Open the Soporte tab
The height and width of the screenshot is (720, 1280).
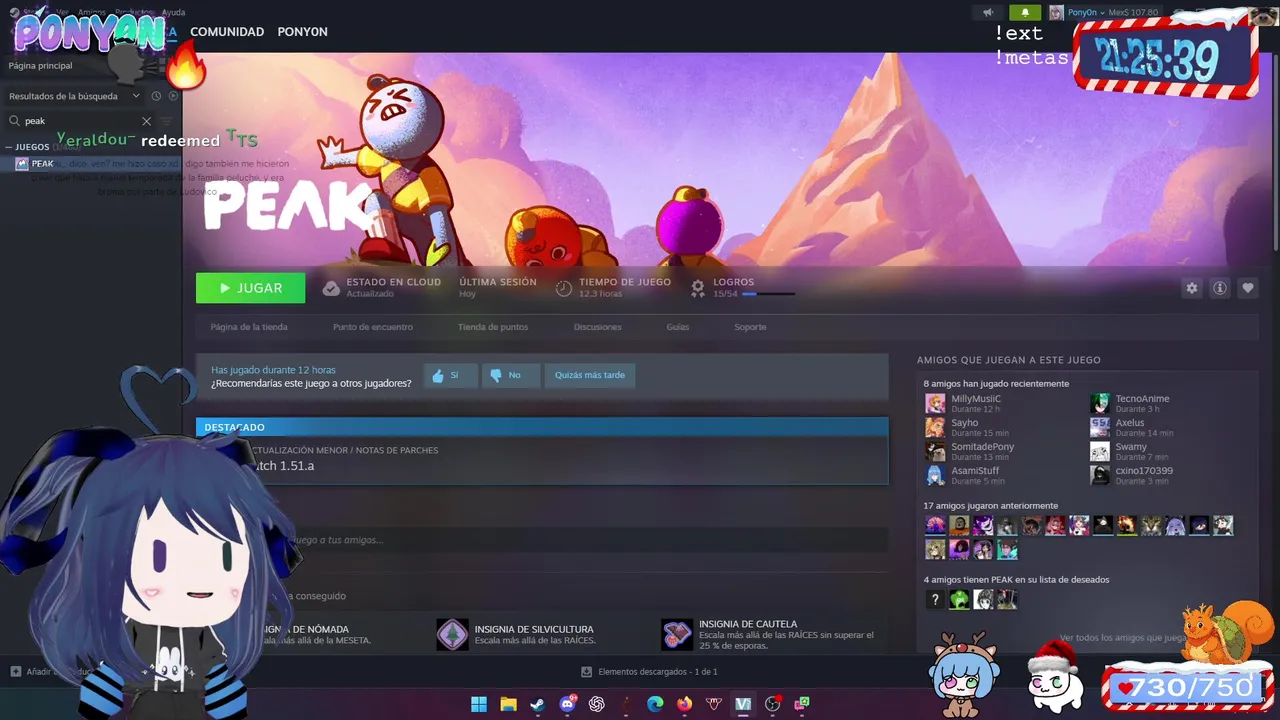pyautogui.click(x=750, y=327)
